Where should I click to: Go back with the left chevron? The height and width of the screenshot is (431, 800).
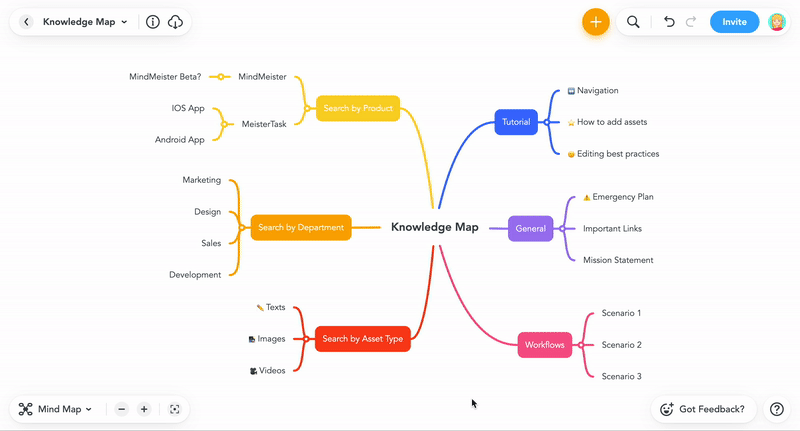click(x=27, y=22)
